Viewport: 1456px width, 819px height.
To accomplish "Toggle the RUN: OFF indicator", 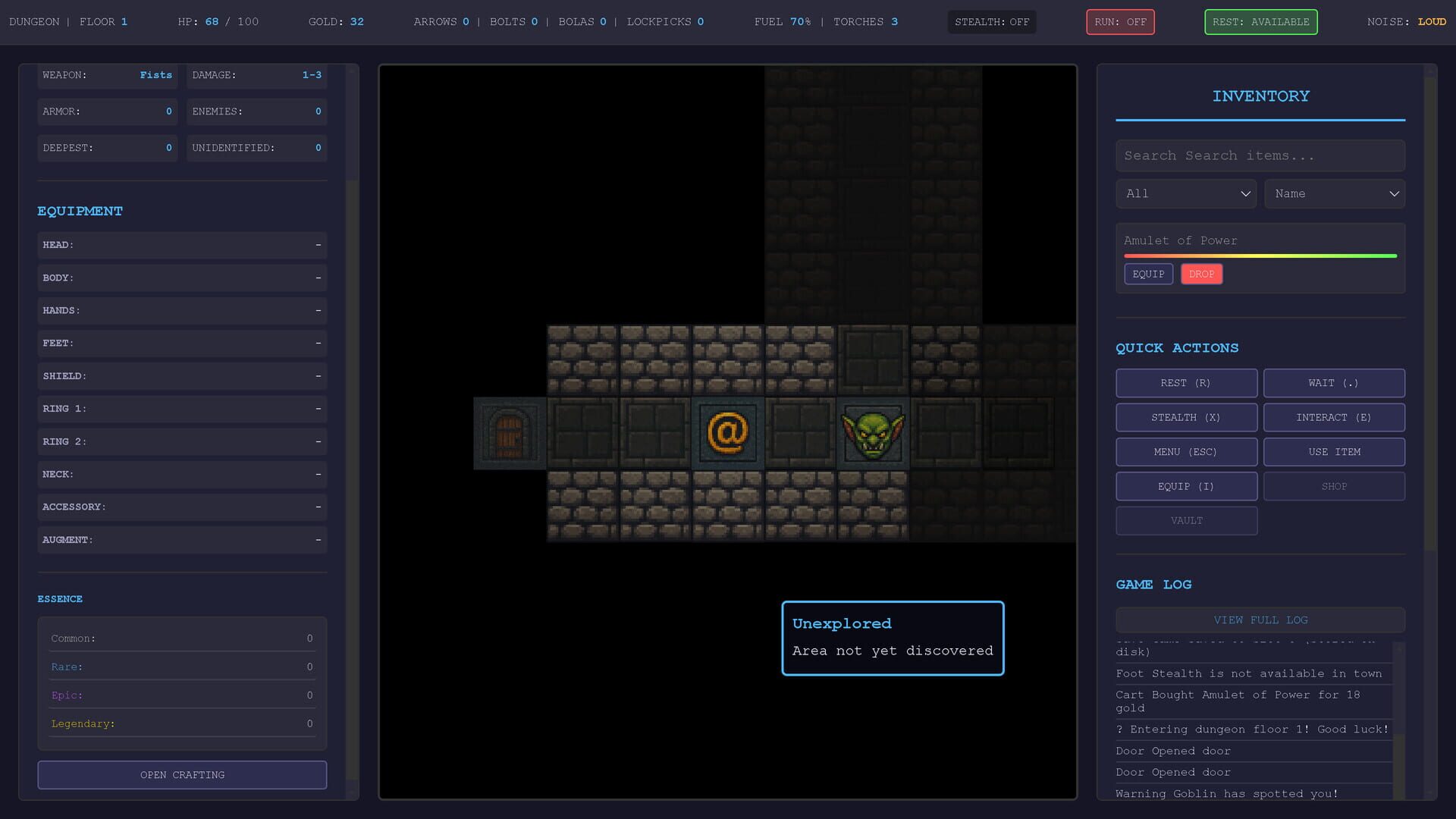I will click(x=1120, y=21).
